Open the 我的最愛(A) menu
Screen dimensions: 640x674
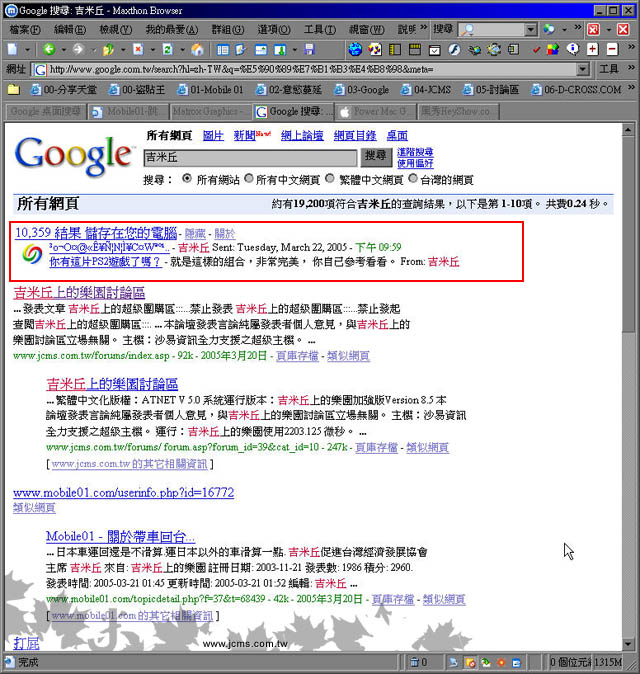pos(171,29)
